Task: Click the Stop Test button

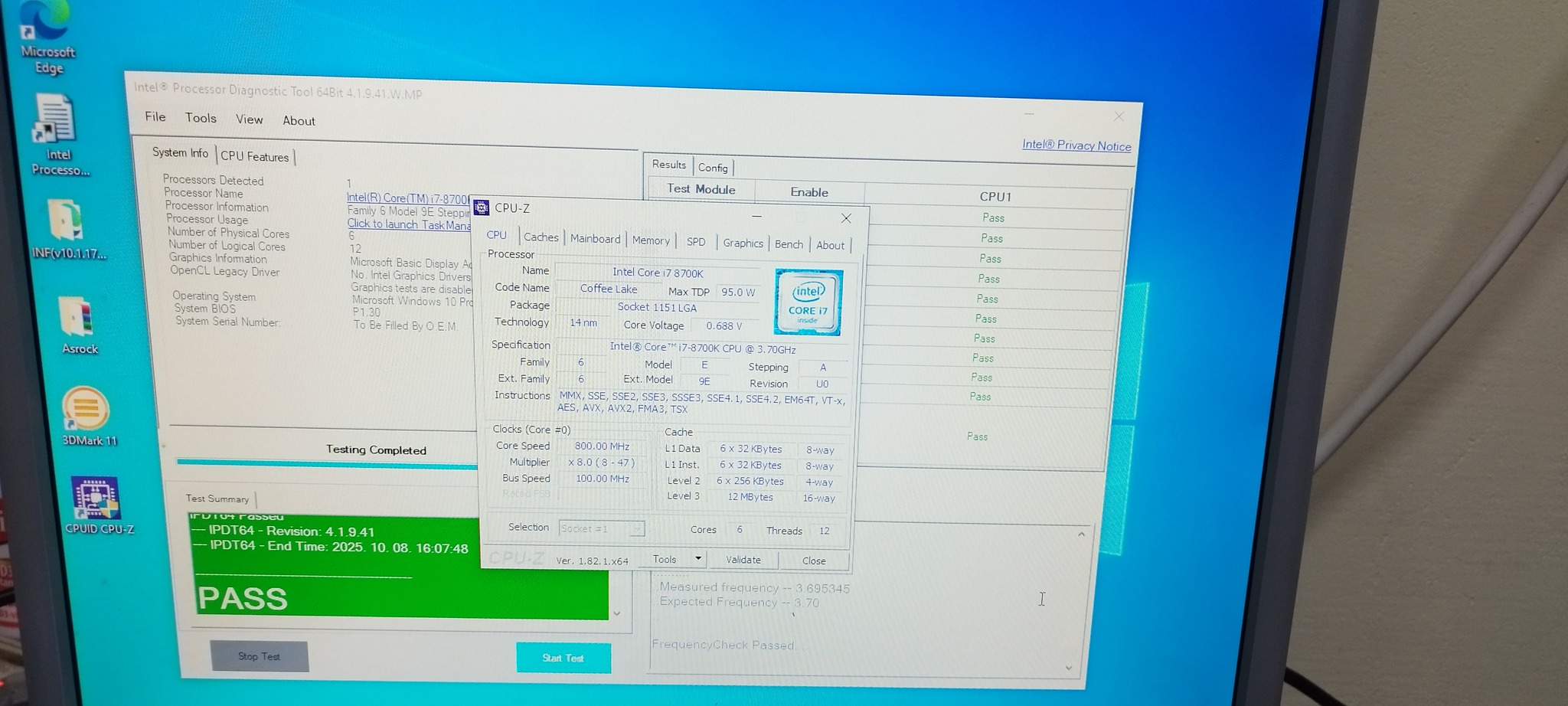Action: pyautogui.click(x=260, y=656)
